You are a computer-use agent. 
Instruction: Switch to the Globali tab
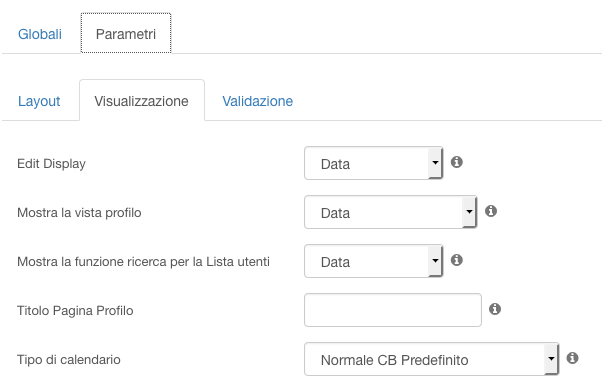coord(40,34)
